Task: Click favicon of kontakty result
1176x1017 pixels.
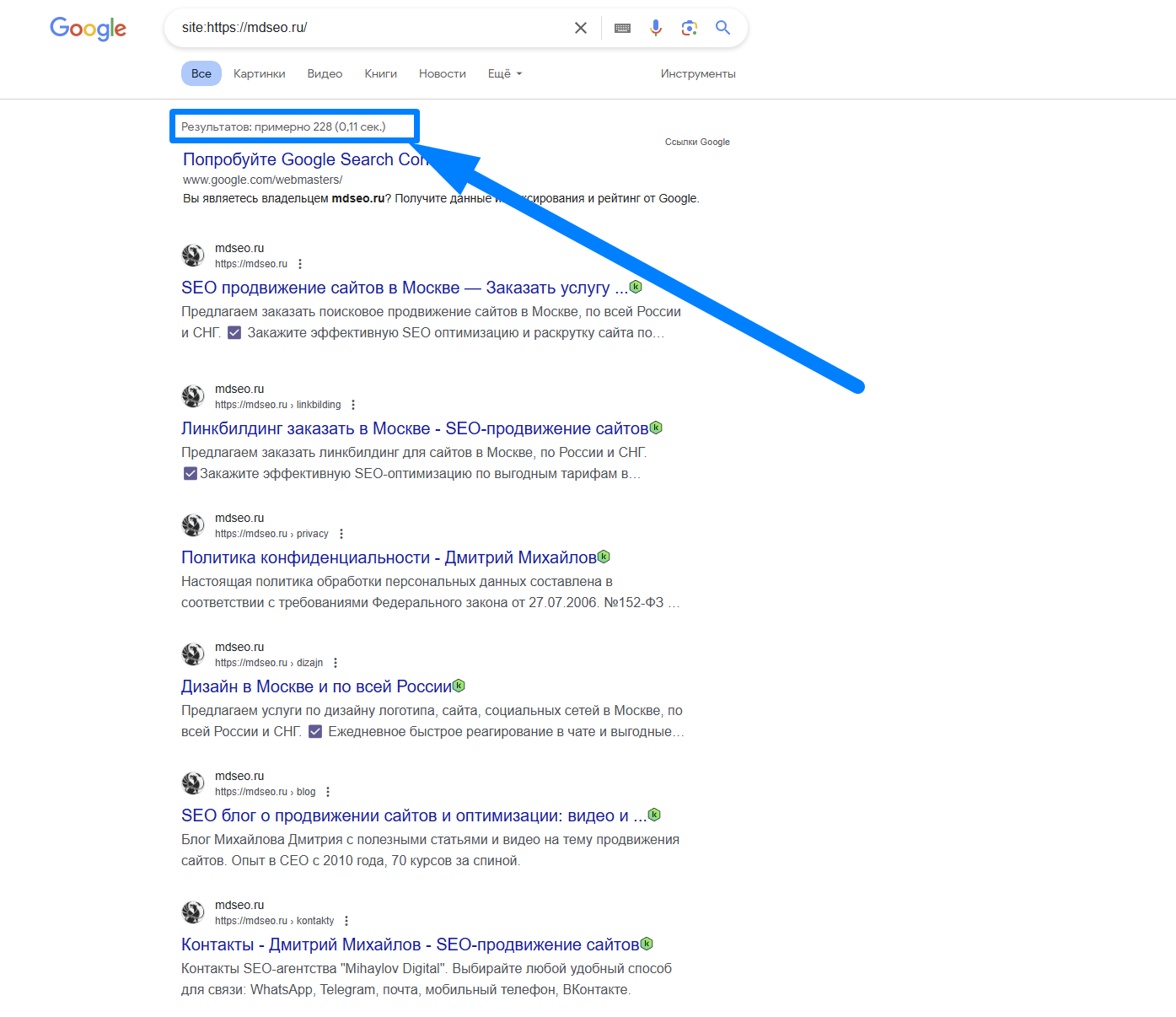Action: click(x=193, y=912)
